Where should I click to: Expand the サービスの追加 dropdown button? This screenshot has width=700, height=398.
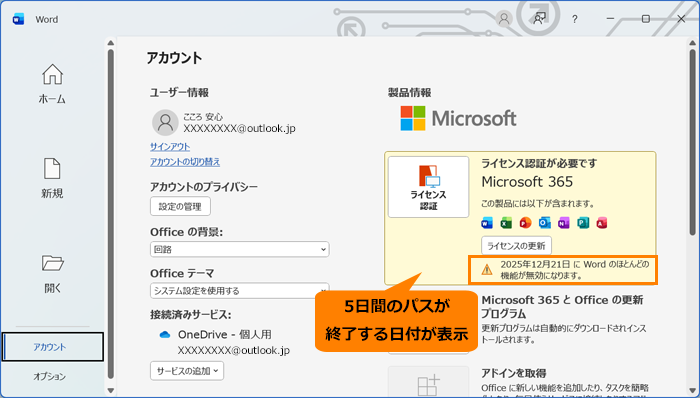(x=187, y=370)
